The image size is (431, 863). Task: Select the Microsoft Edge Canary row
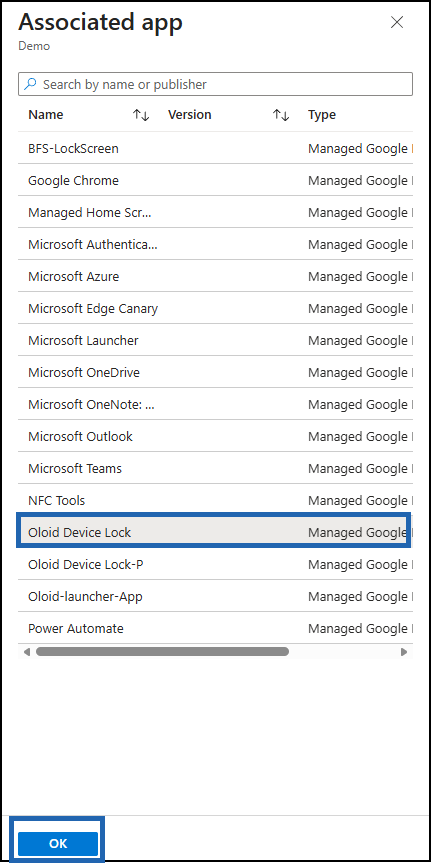(215, 309)
